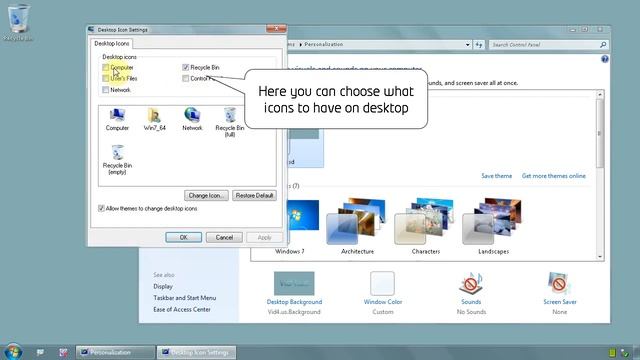This screenshot has height=360, width=640.
Task: Select the Computer icon in preview list
Action: tap(117, 119)
